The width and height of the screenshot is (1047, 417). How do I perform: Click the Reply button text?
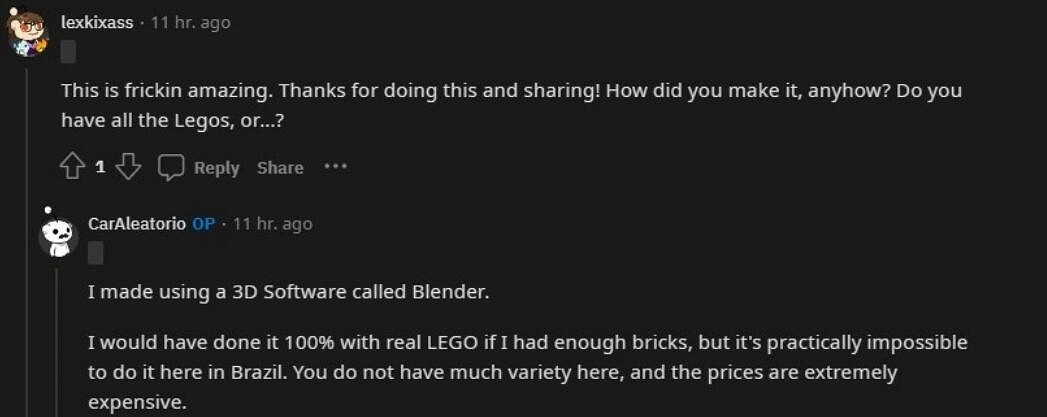click(x=216, y=168)
